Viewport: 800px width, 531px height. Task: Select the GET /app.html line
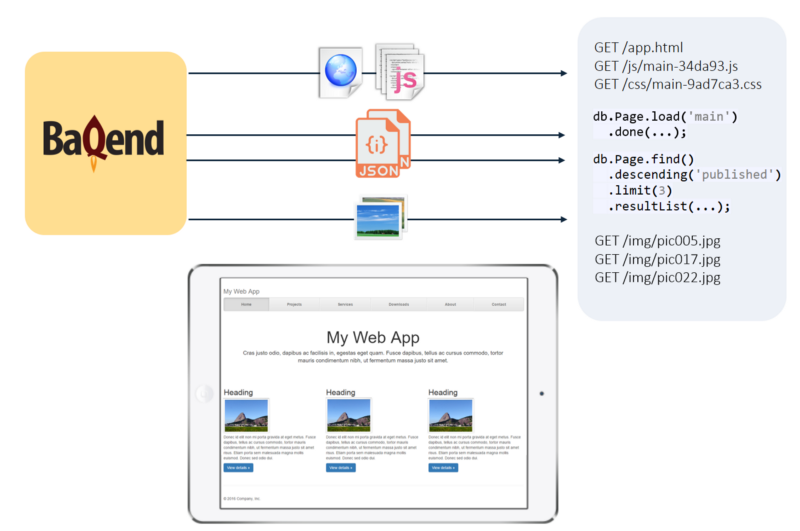(x=638, y=48)
